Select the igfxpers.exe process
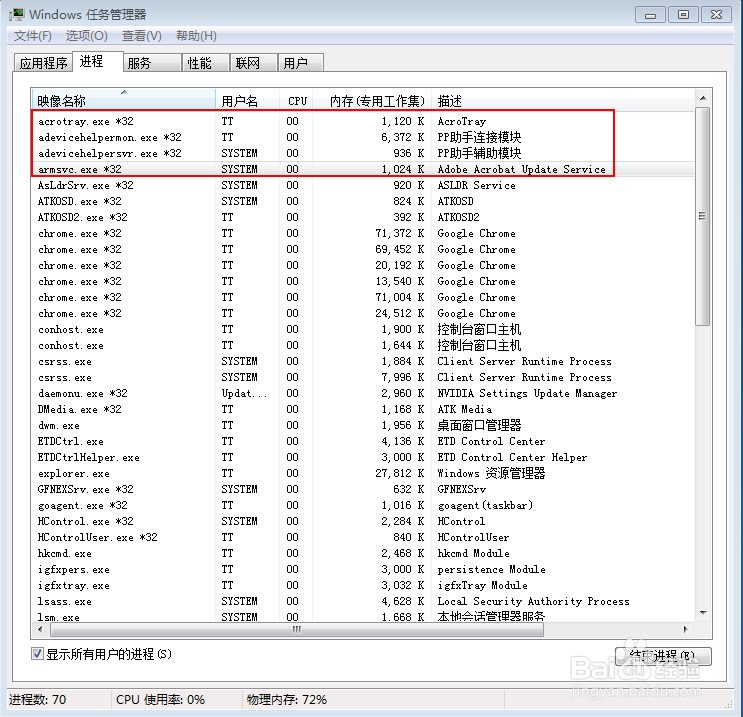This screenshot has width=743, height=717. coord(362,570)
